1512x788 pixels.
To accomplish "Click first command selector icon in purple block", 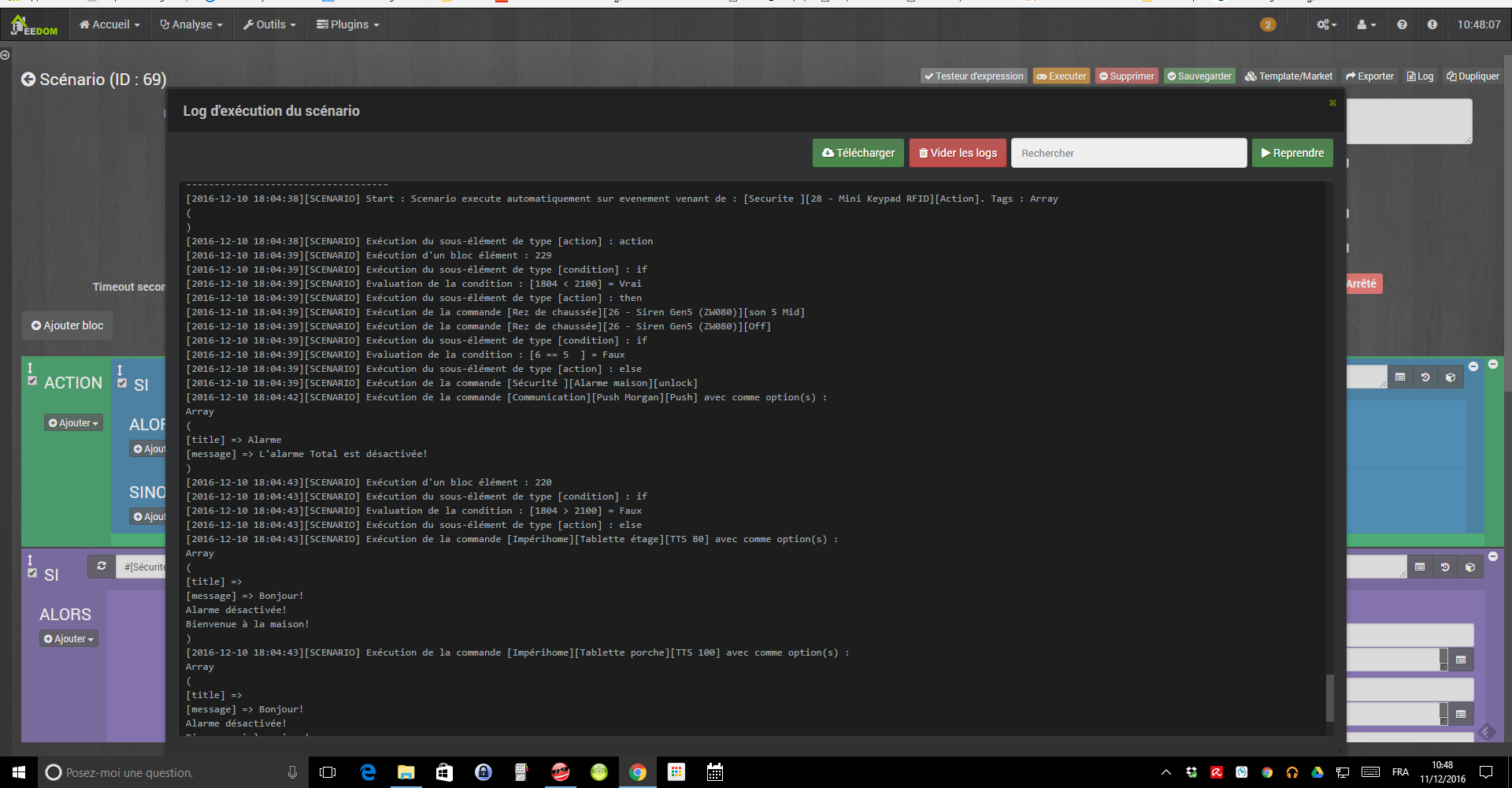I will pos(1461,660).
